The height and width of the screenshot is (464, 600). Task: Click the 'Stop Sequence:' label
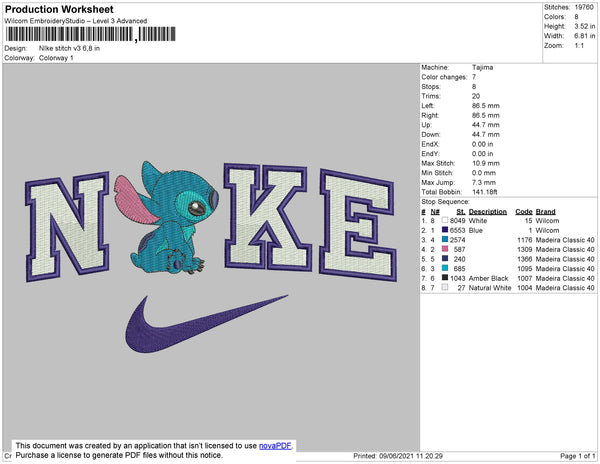pyautogui.click(x=445, y=202)
